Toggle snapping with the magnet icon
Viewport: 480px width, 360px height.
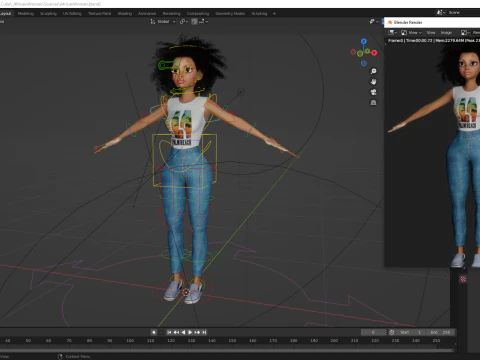click(x=194, y=22)
